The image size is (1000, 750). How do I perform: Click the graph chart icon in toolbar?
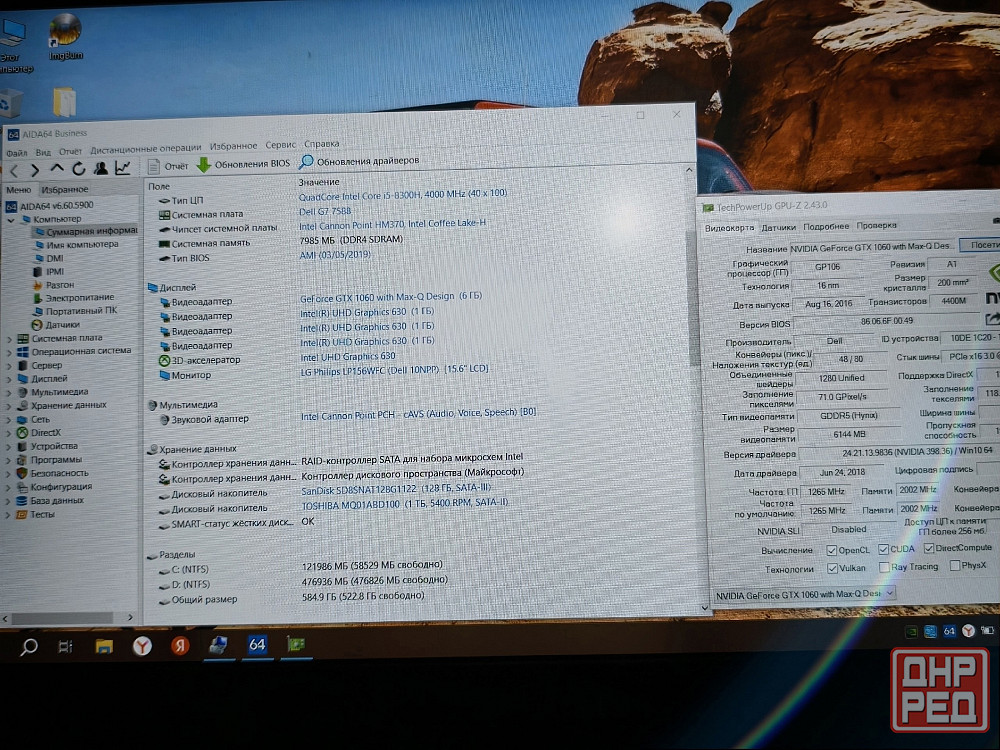click(x=122, y=168)
